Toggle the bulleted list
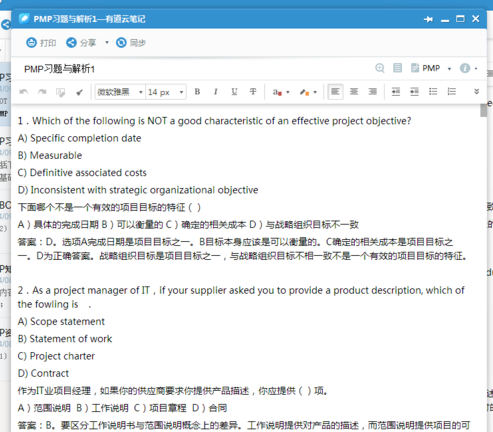The width and height of the screenshot is (493, 432). (x=433, y=91)
